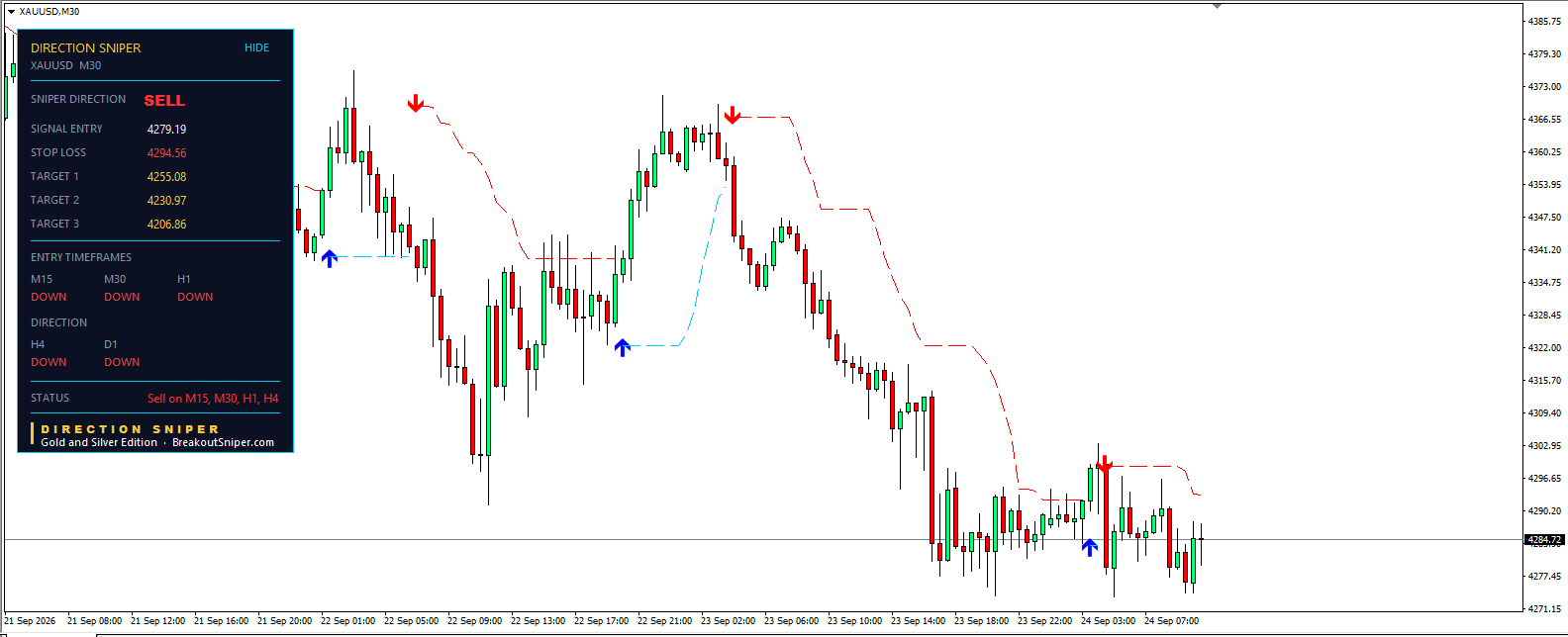Click the DOWN value under M30
Screen dimensions: 1568x637
122,297
